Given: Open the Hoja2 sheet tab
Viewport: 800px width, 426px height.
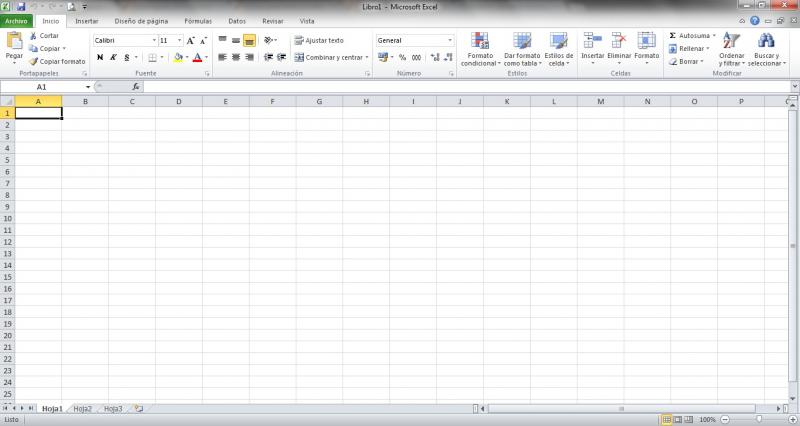Looking at the screenshot, I should click(x=82, y=409).
